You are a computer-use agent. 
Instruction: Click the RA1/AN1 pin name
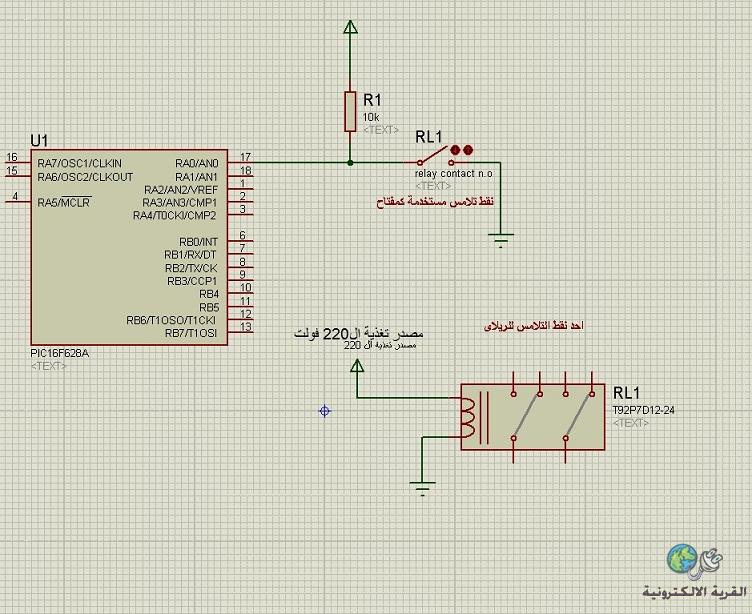[196, 177]
